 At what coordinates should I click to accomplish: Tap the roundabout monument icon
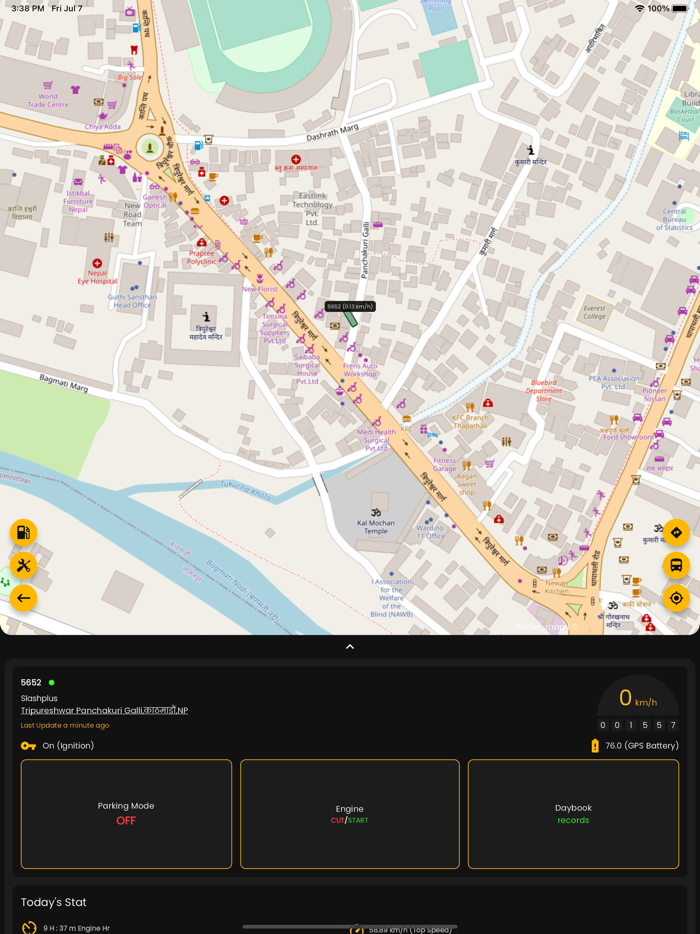(149, 146)
